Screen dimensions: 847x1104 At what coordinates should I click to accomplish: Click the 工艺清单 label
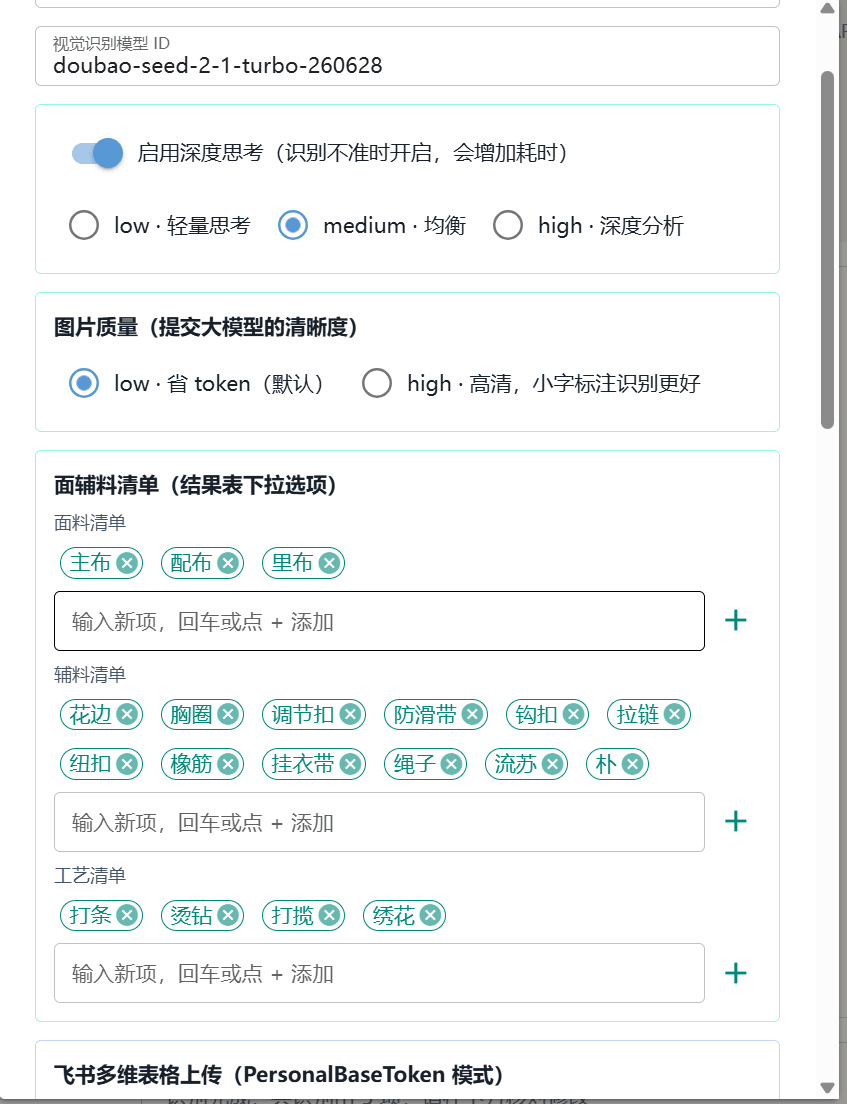[x=90, y=875]
